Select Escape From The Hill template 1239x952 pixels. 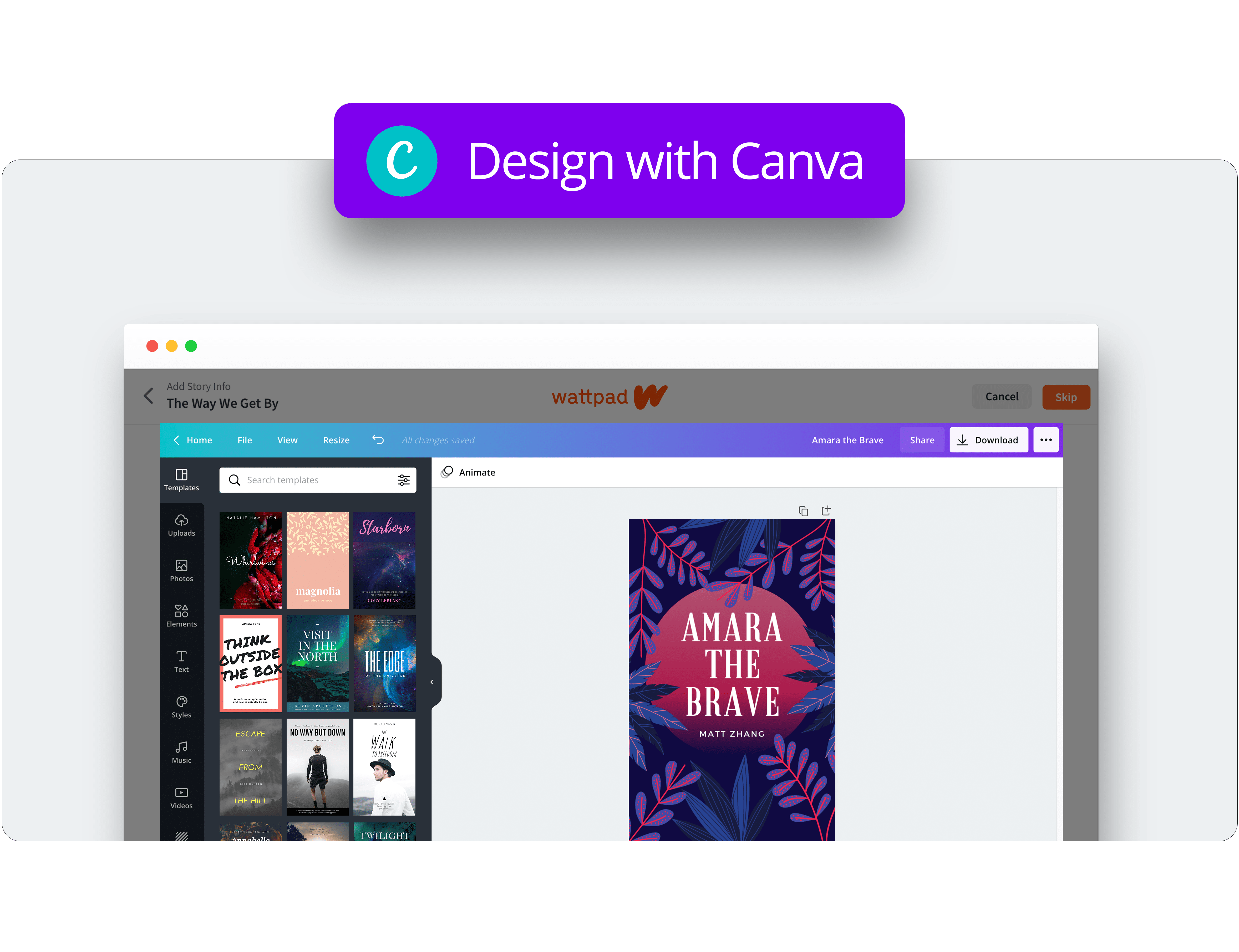pos(251,767)
